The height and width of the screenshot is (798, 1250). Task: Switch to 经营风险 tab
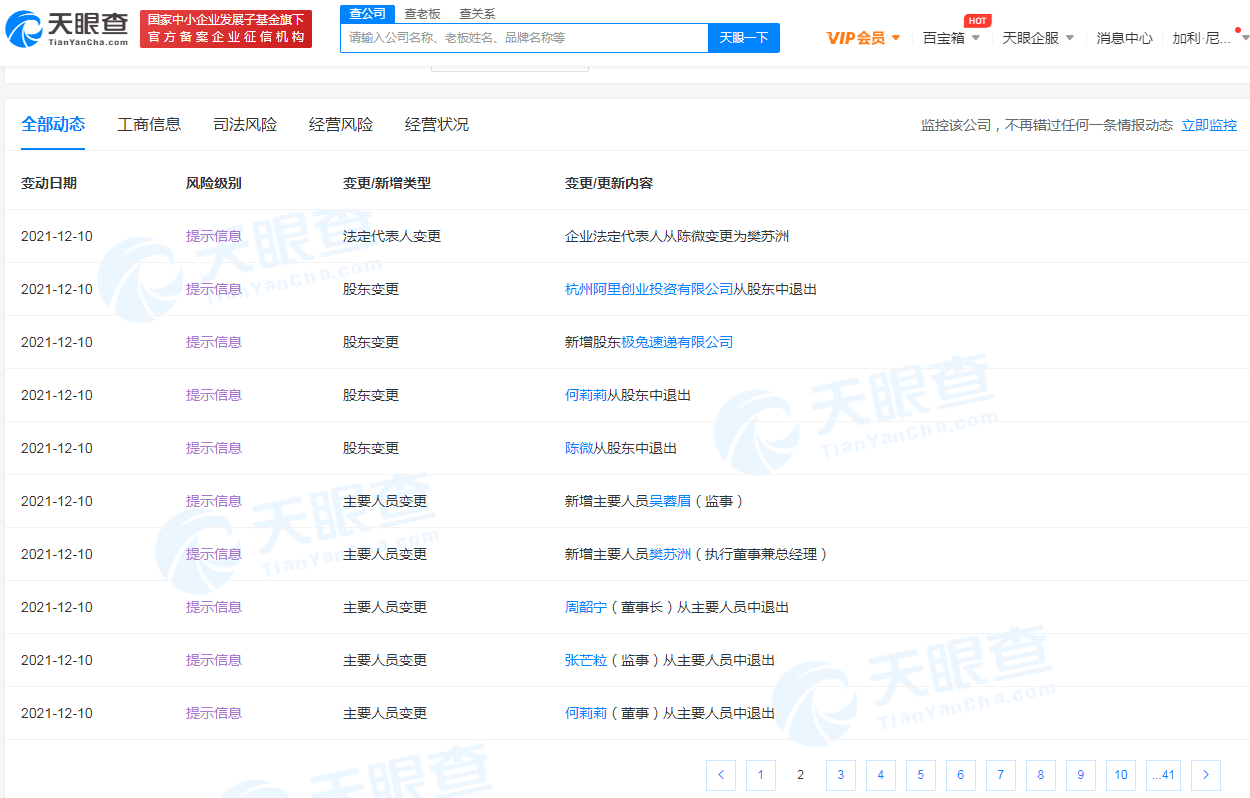pyautogui.click(x=341, y=124)
